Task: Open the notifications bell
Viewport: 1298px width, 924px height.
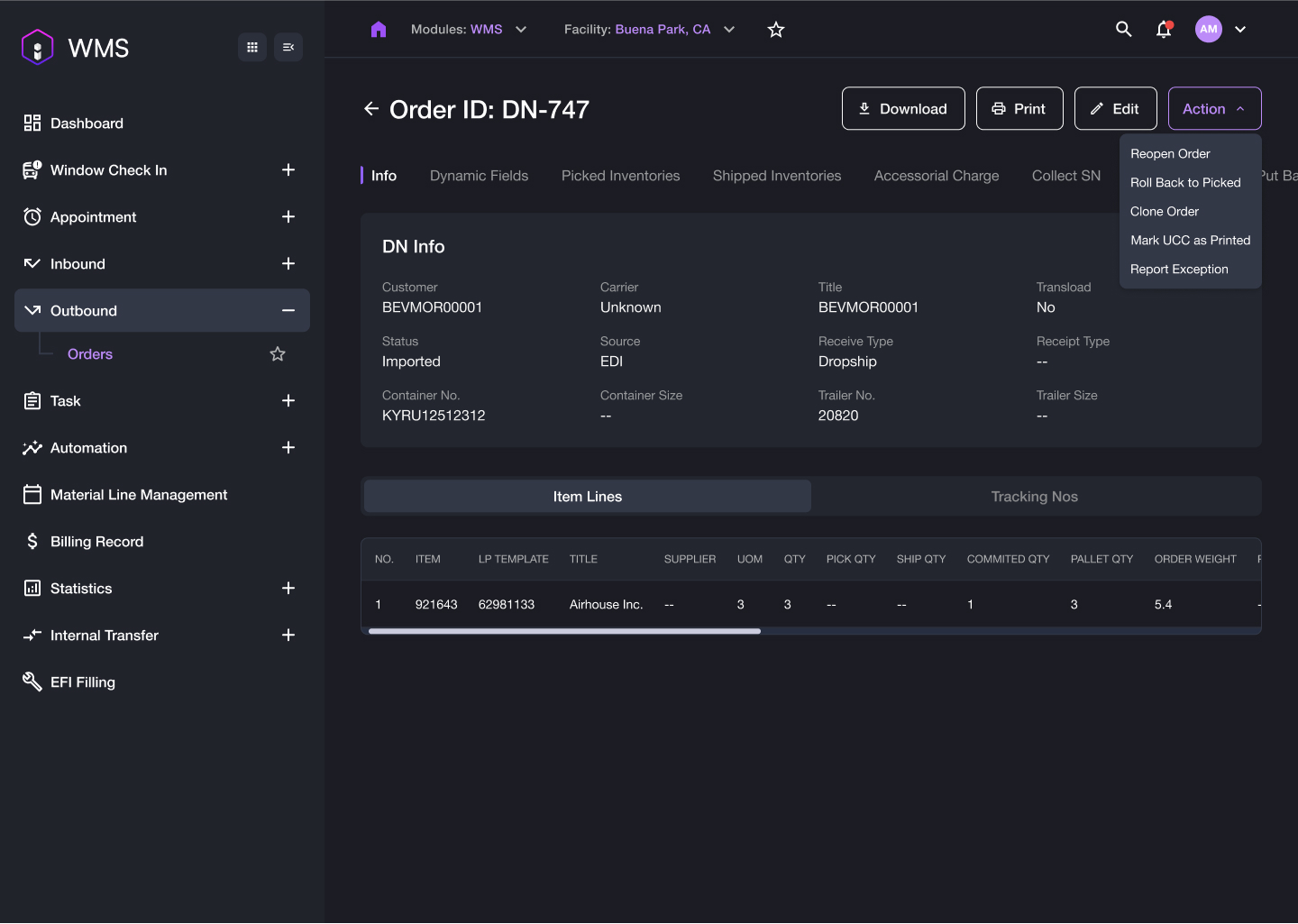Action: tap(1164, 29)
